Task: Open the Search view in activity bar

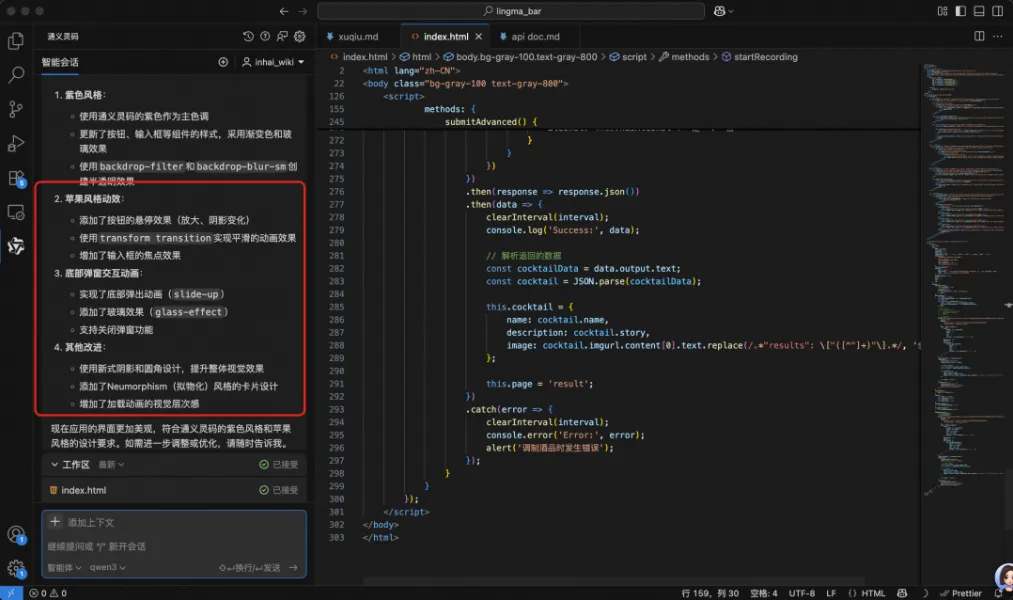Action: point(16,75)
